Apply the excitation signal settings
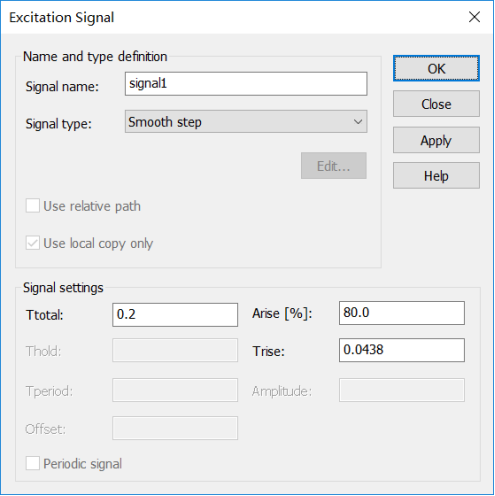Screen dimensions: 495x496 click(x=436, y=140)
